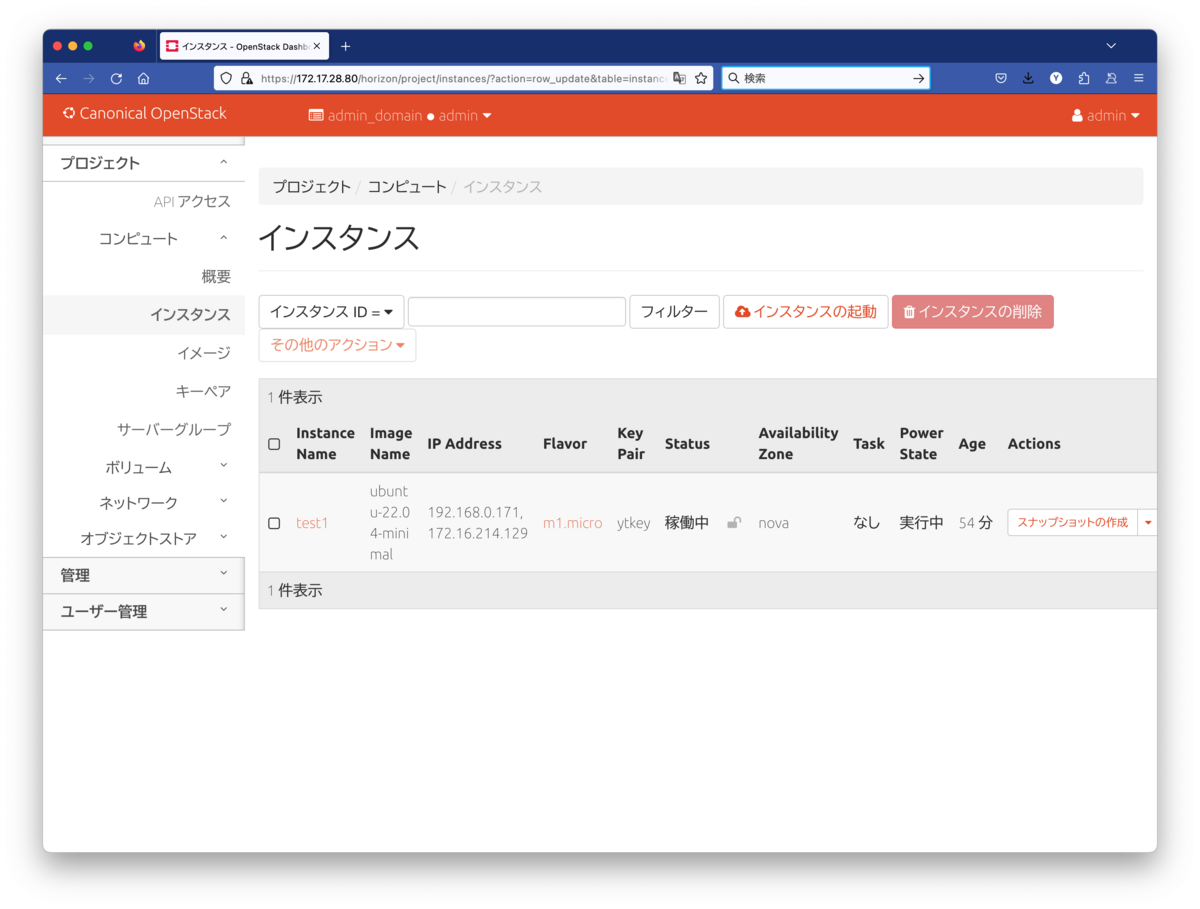
Task: Click スナップショットの作成 for test1
Action: [1072, 523]
